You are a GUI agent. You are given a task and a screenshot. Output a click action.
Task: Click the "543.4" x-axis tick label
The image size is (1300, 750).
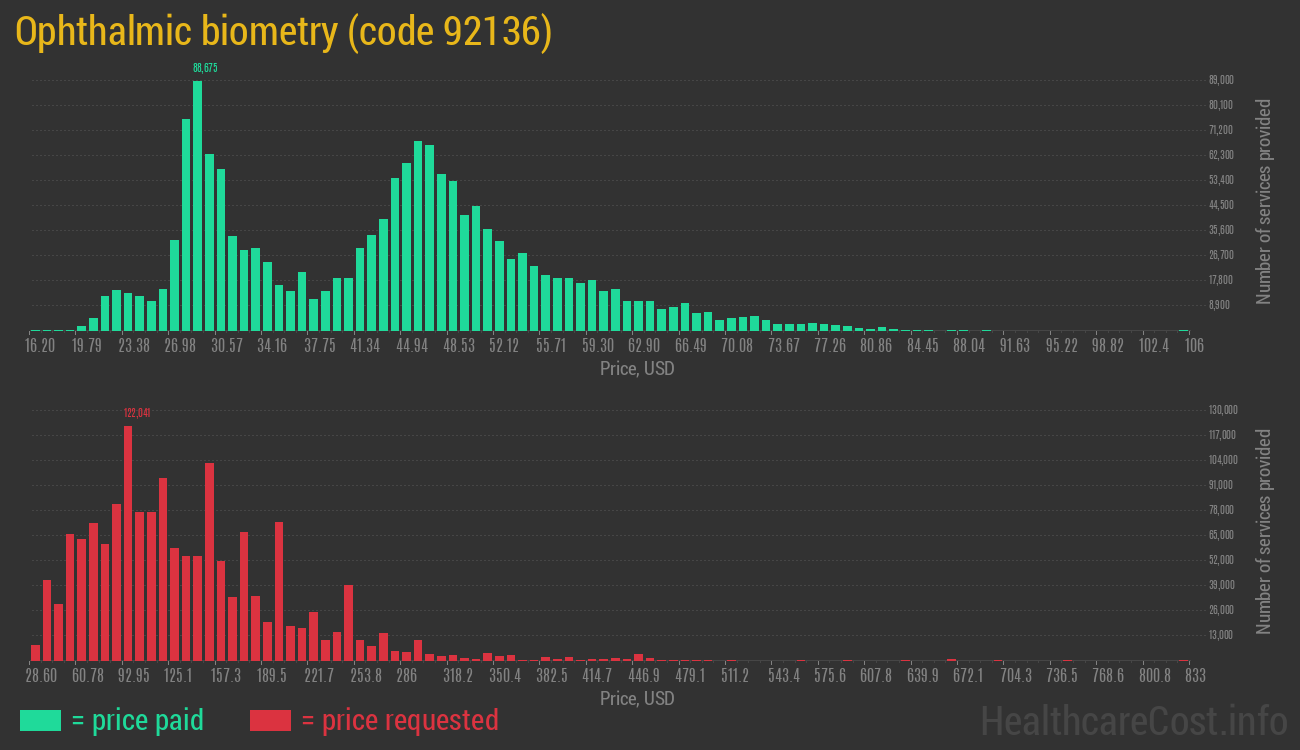pyautogui.click(x=784, y=675)
